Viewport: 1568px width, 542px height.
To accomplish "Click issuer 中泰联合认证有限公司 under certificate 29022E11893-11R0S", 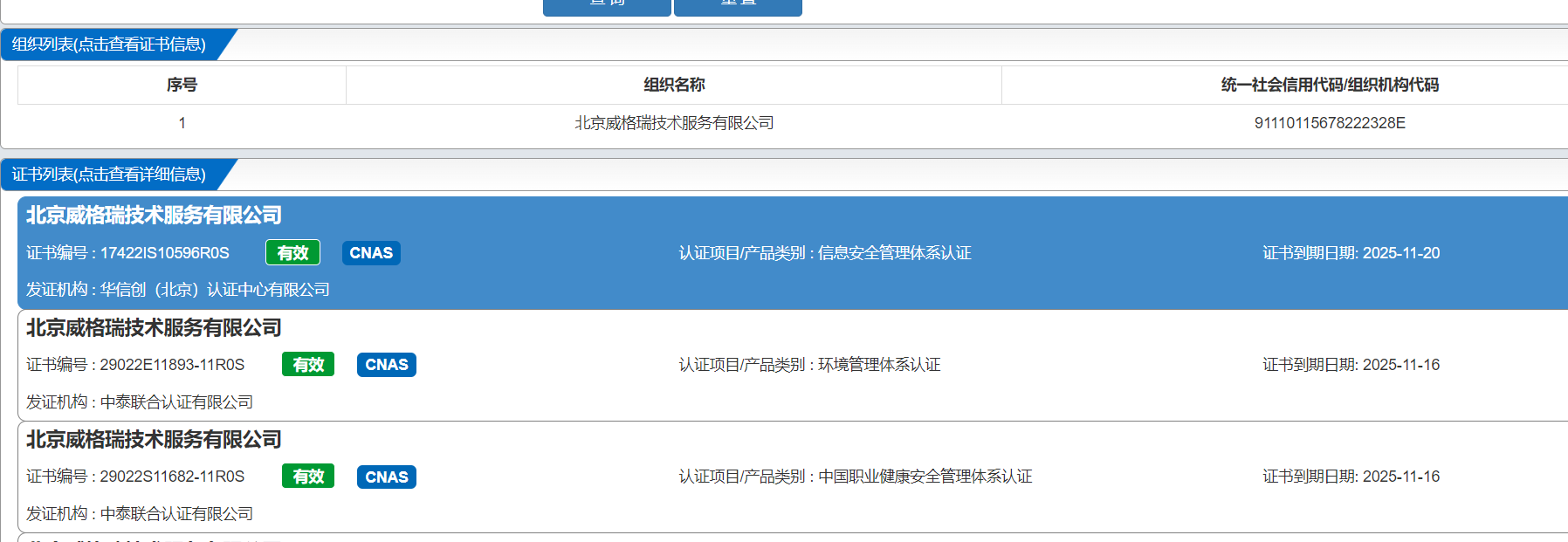I will click(176, 402).
